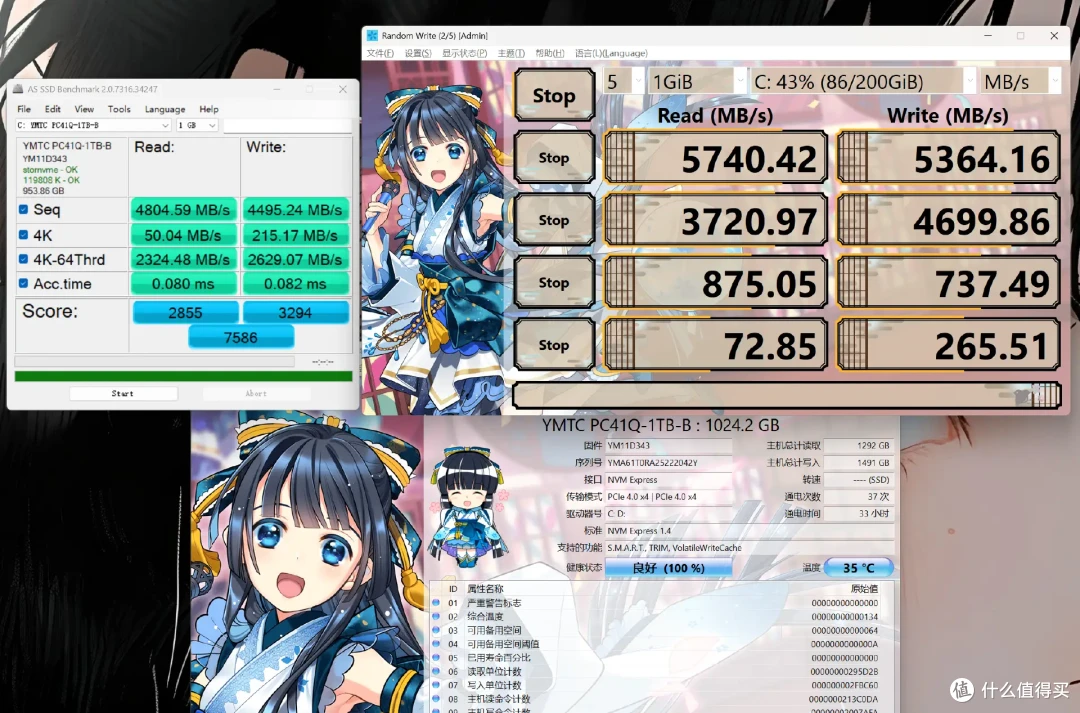
Task: Click Stop beside the 875.05 result
Action: click(554, 282)
